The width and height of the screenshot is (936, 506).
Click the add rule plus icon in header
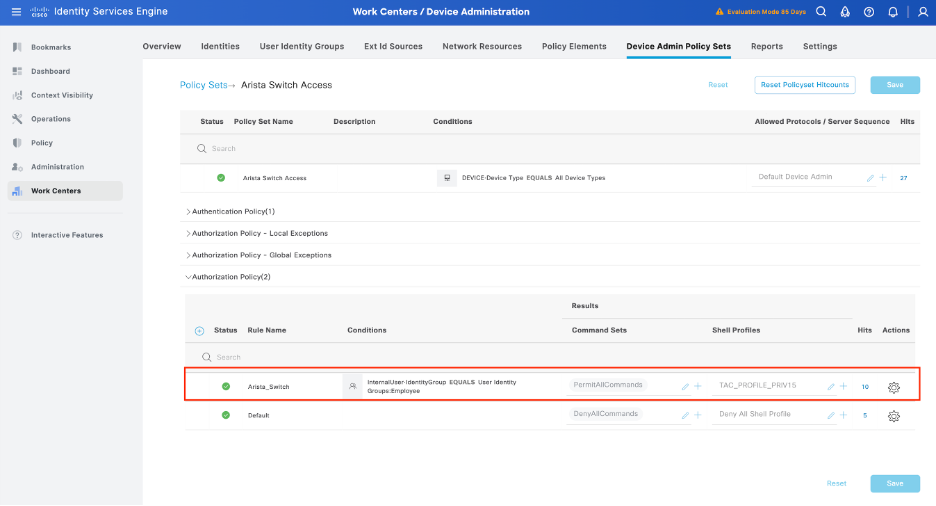tap(199, 330)
